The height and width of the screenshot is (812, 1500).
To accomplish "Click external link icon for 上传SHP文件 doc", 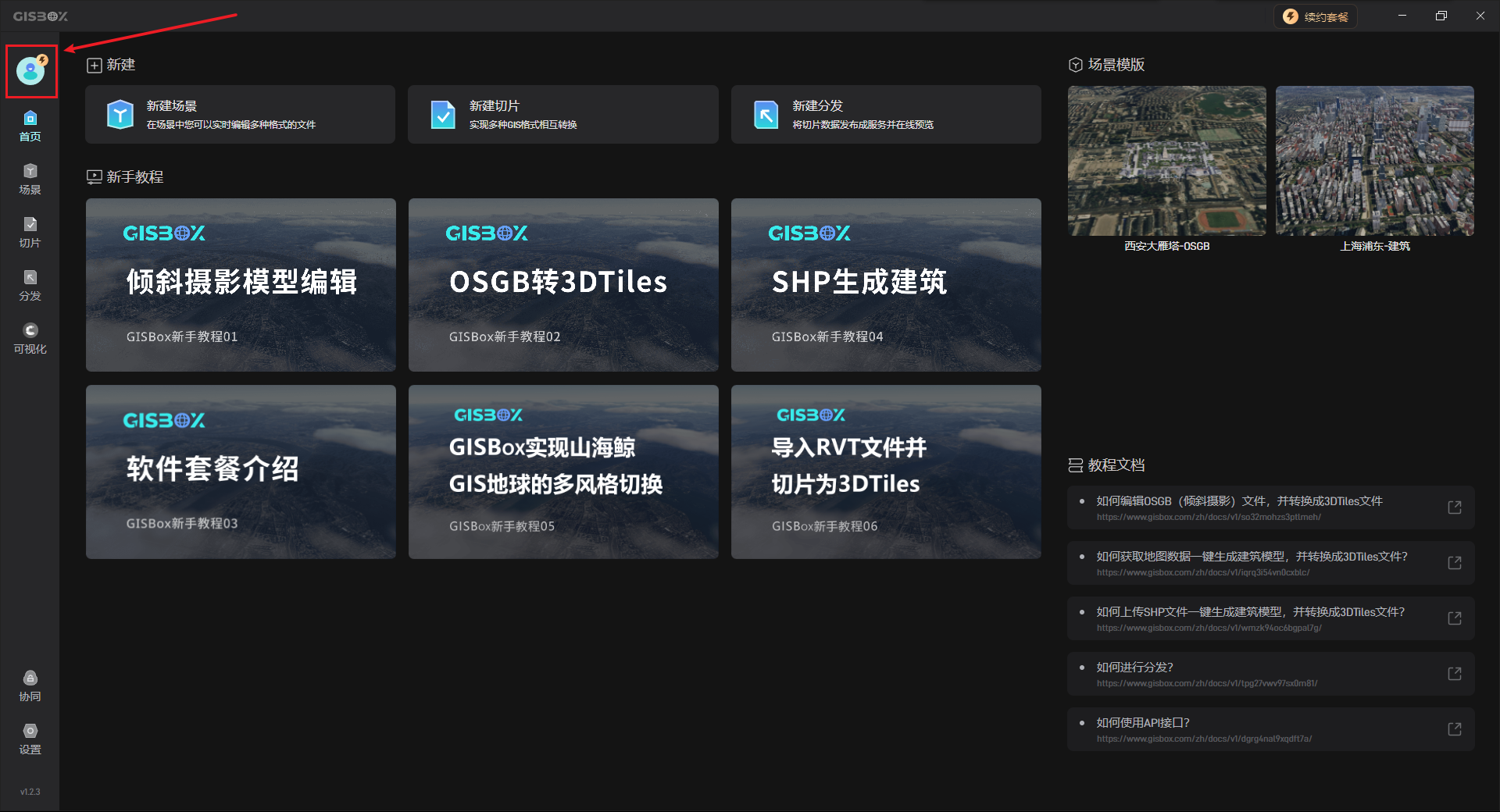I will [x=1455, y=618].
